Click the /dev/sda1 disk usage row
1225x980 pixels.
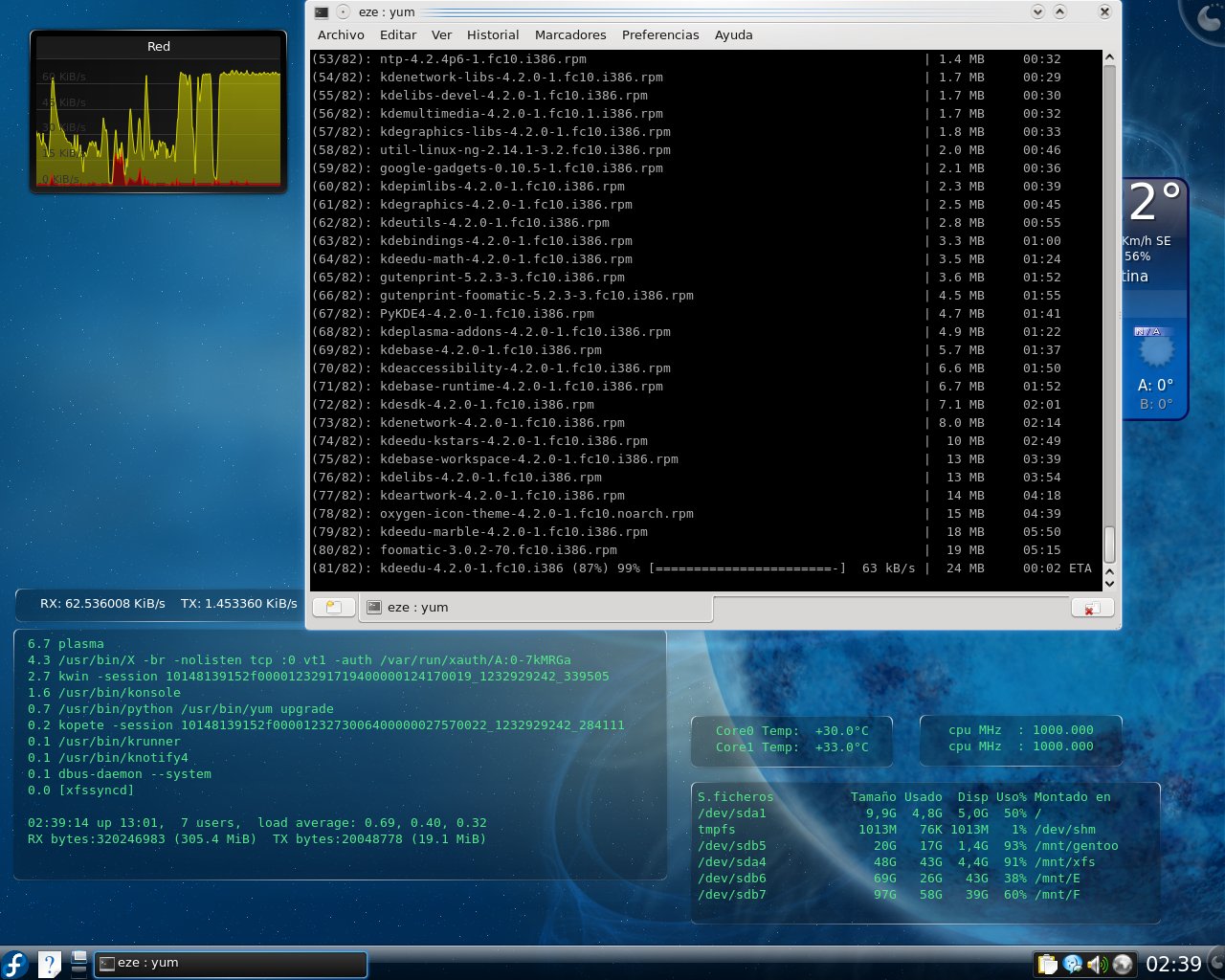click(x=869, y=813)
